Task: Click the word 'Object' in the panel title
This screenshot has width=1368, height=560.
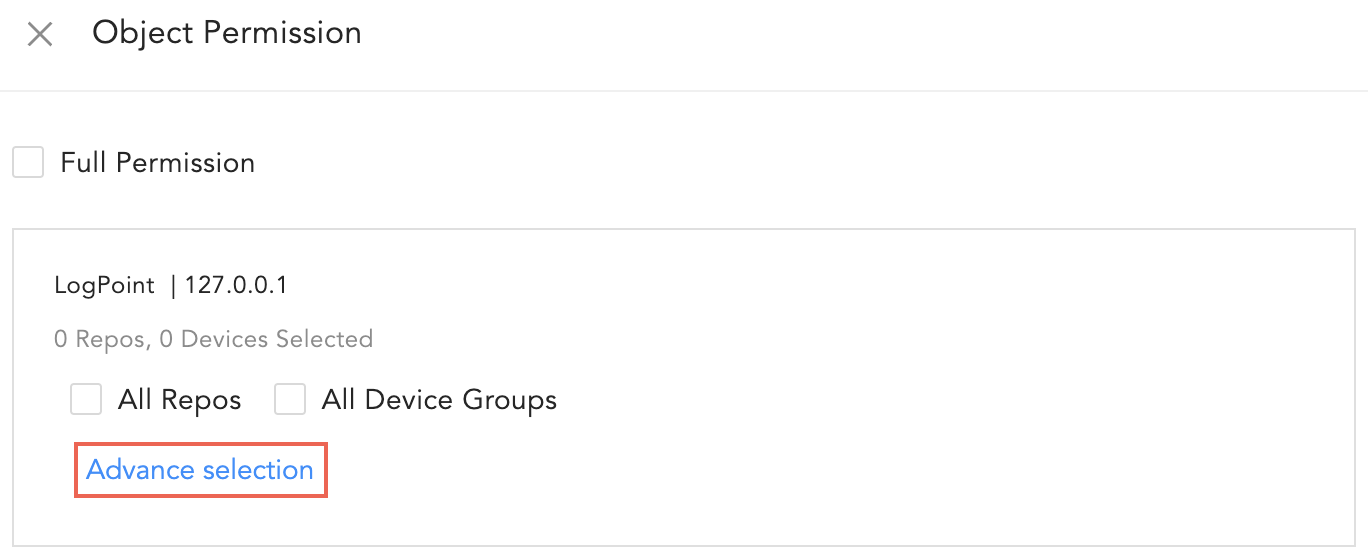Action: (x=142, y=33)
